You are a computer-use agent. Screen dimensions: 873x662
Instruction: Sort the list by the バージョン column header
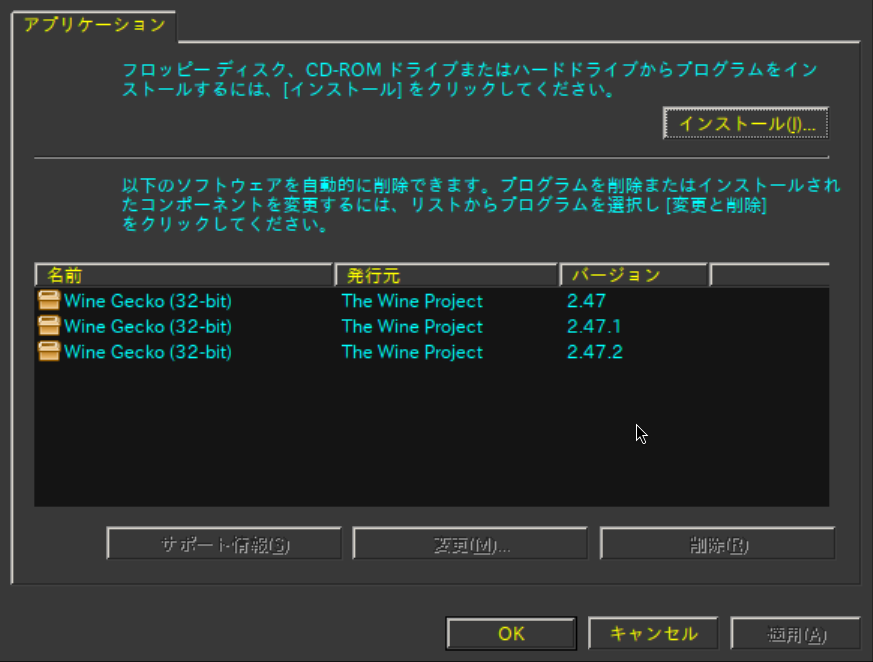pyautogui.click(x=634, y=275)
